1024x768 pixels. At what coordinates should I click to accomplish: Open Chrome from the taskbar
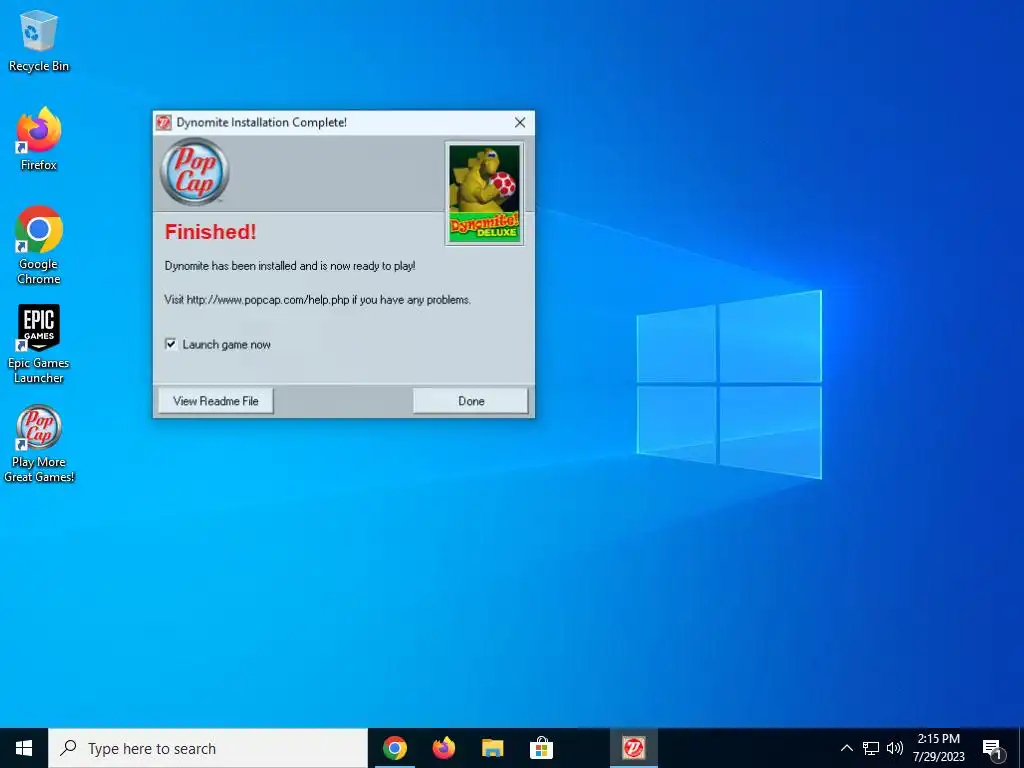tap(394, 748)
